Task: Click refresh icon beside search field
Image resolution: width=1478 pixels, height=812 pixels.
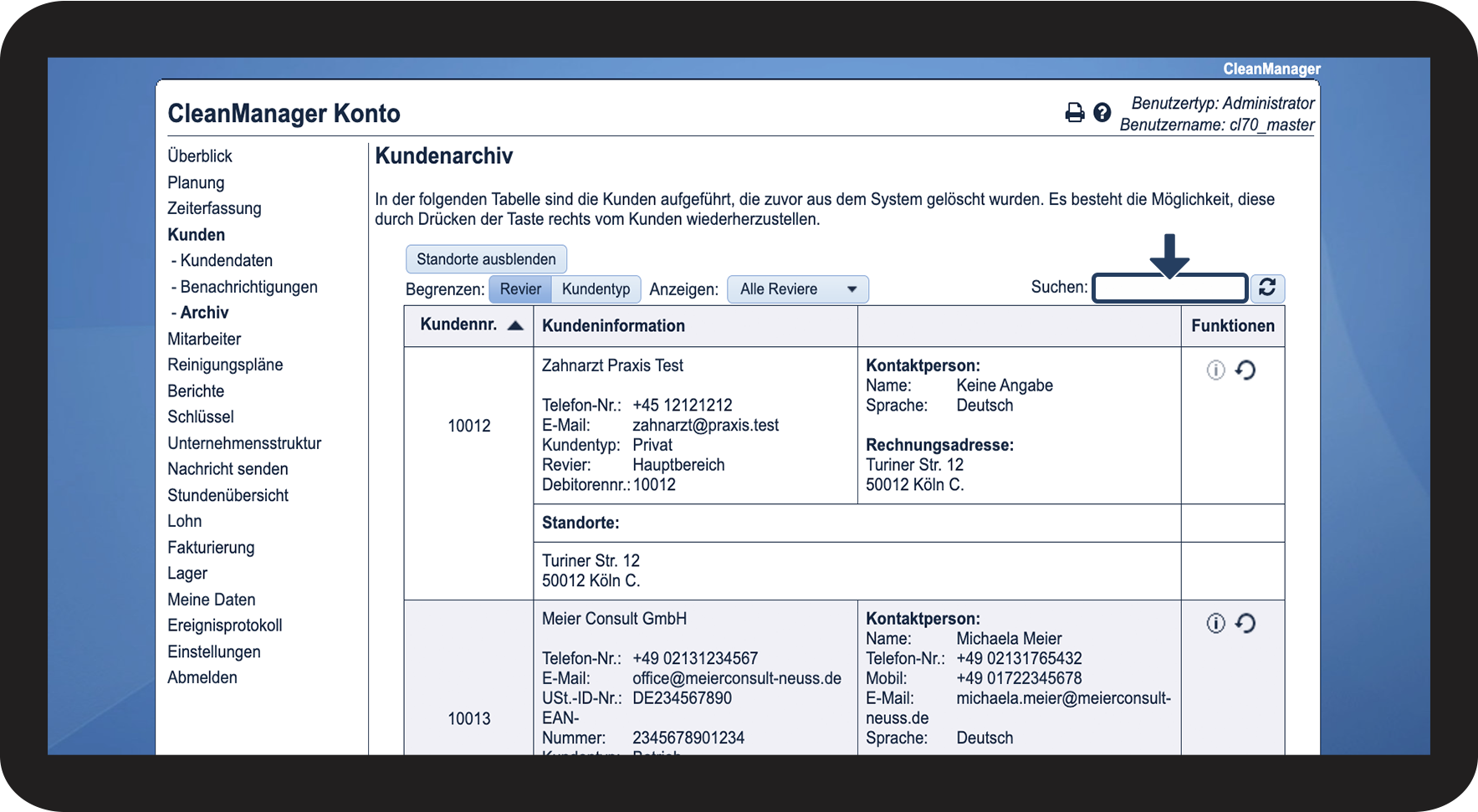Action: (1267, 288)
